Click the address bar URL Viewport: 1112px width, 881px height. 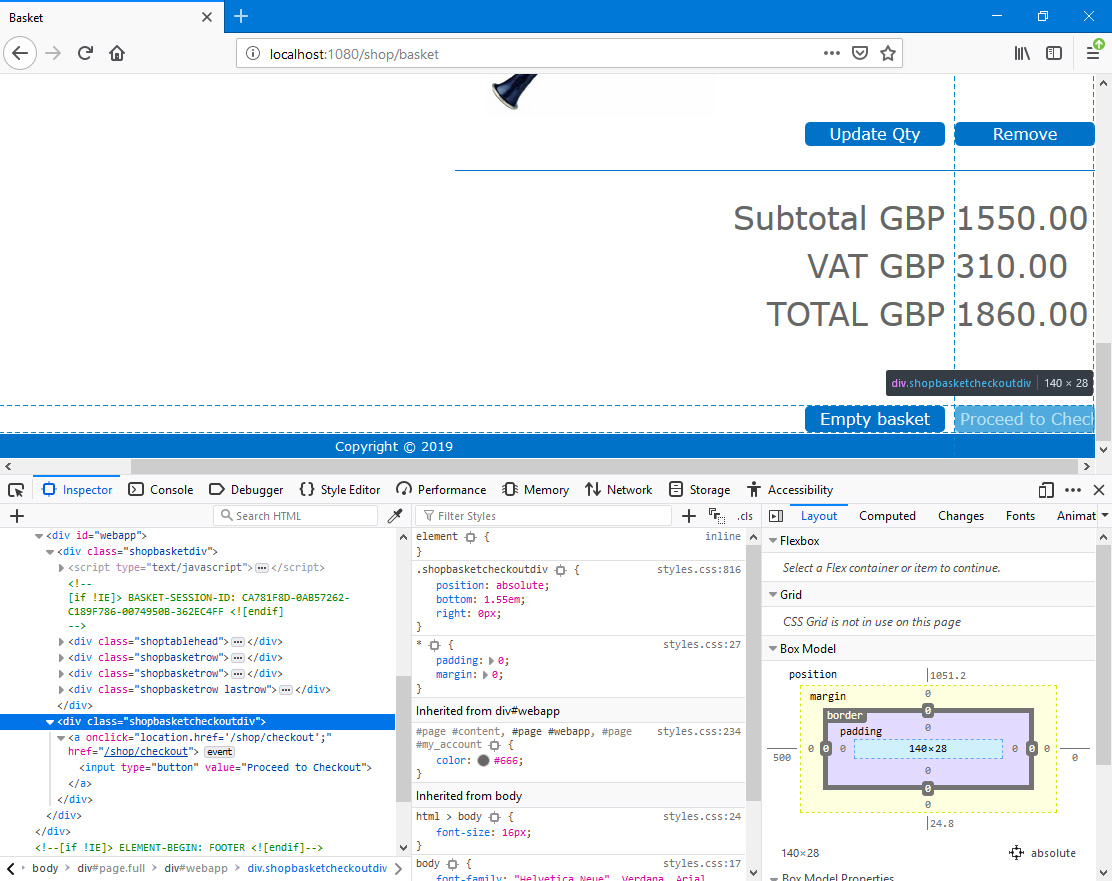355,54
